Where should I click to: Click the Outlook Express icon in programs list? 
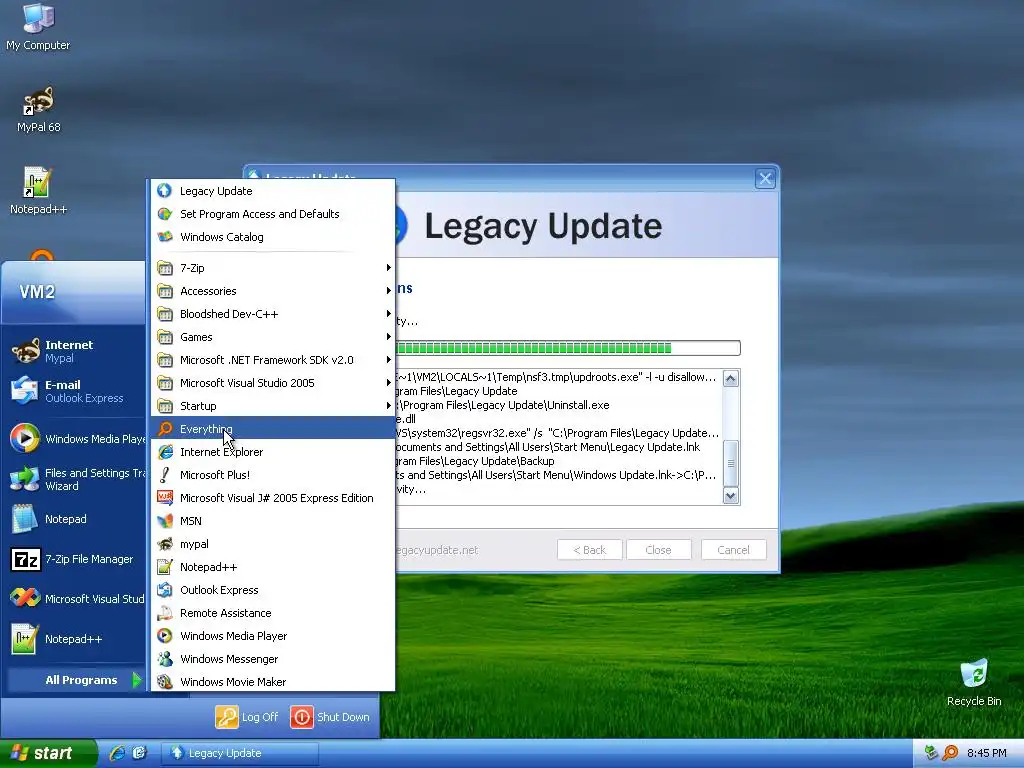pos(165,590)
